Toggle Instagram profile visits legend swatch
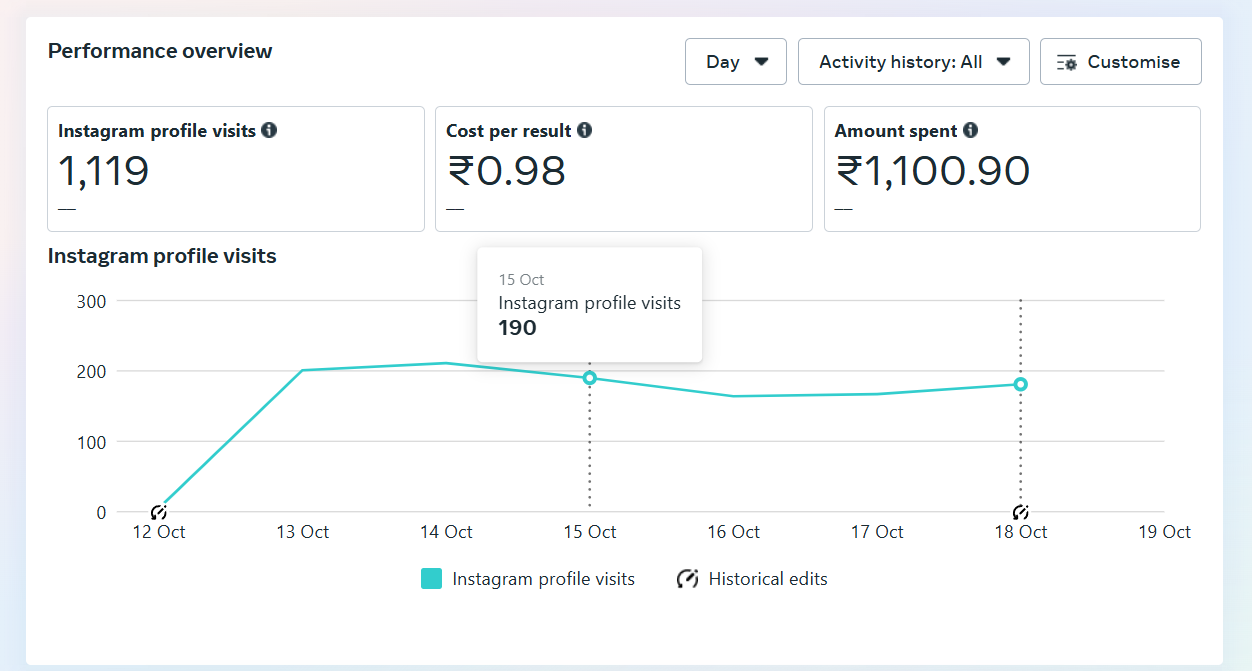Image resolution: width=1252 pixels, height=671 pixels. (431, 578)
